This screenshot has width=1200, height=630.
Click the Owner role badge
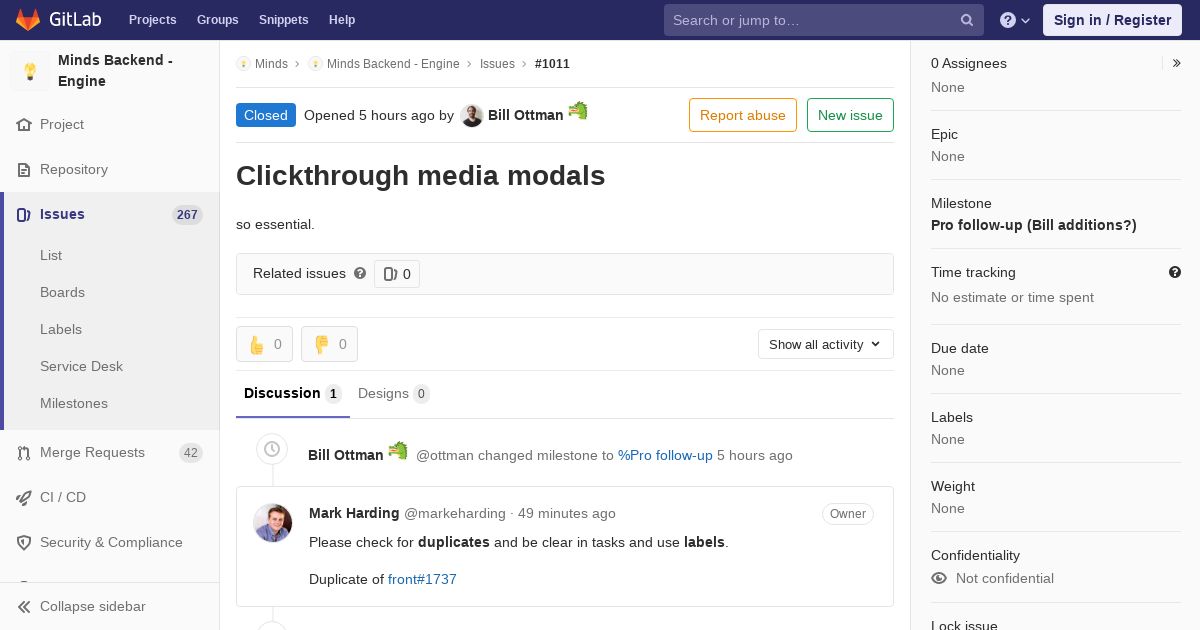click(848, 514)
